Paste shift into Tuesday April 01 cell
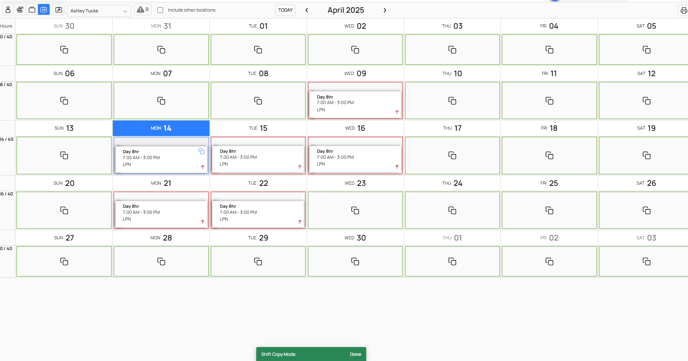The image size is (688, 361). [x=258, y=50]
